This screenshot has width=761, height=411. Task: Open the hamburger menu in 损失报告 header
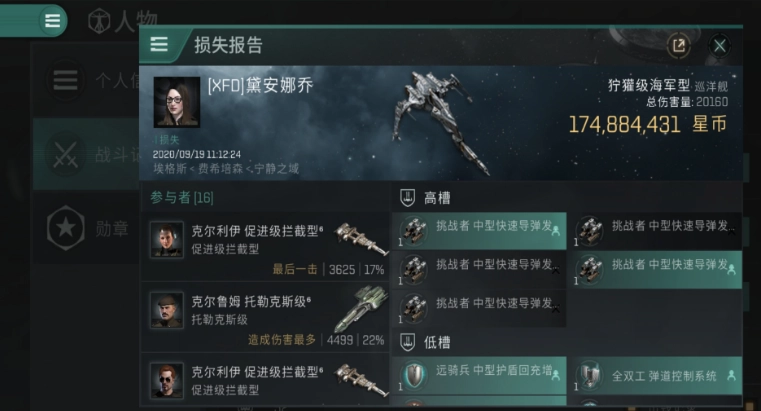159,45
